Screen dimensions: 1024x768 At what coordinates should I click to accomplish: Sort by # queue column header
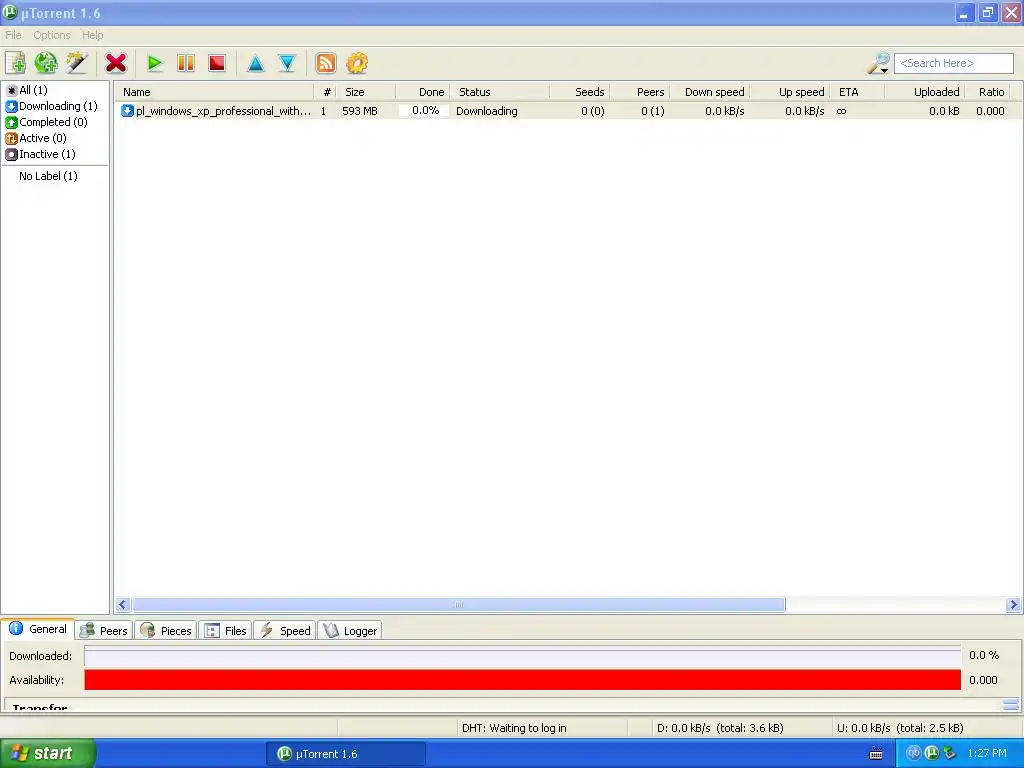(325, 92)
